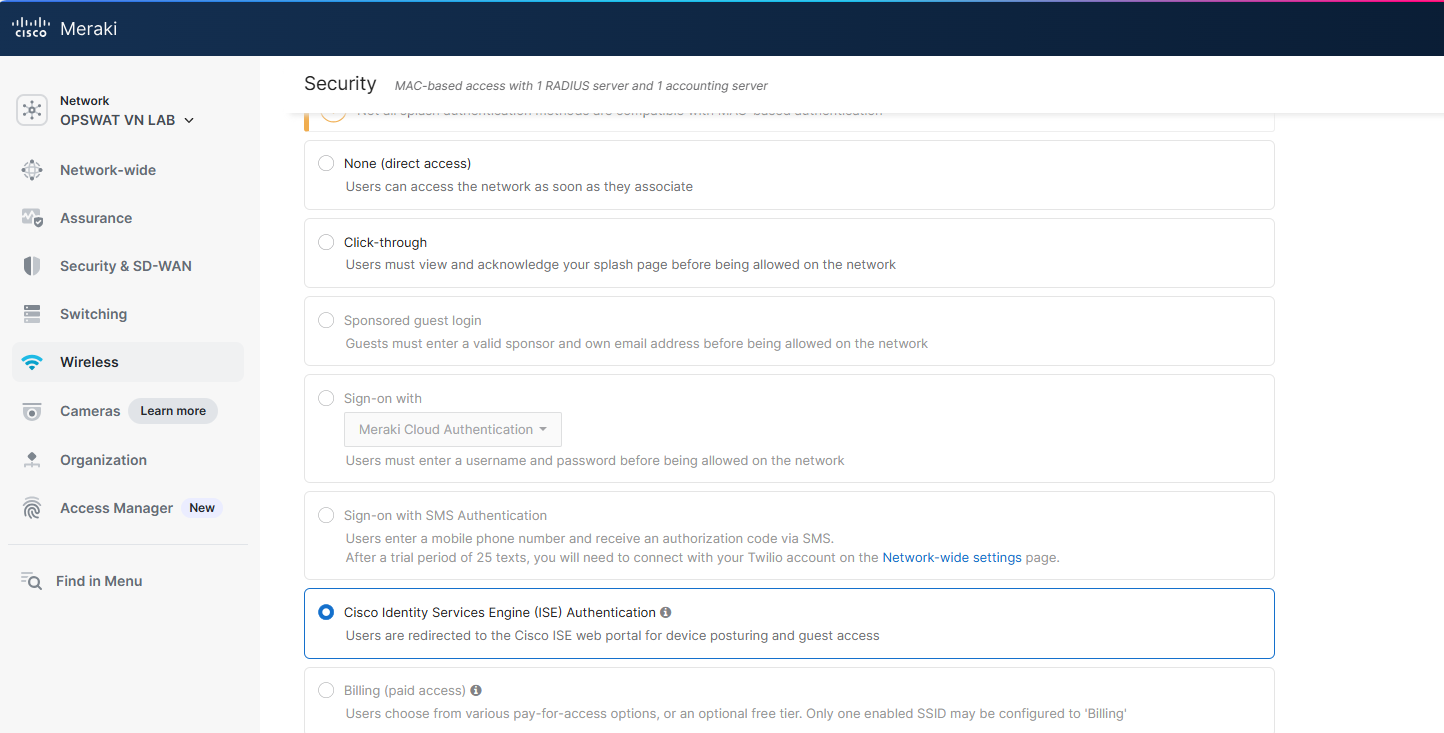Click the Access Manager fingerprint icon

point(32,508)
